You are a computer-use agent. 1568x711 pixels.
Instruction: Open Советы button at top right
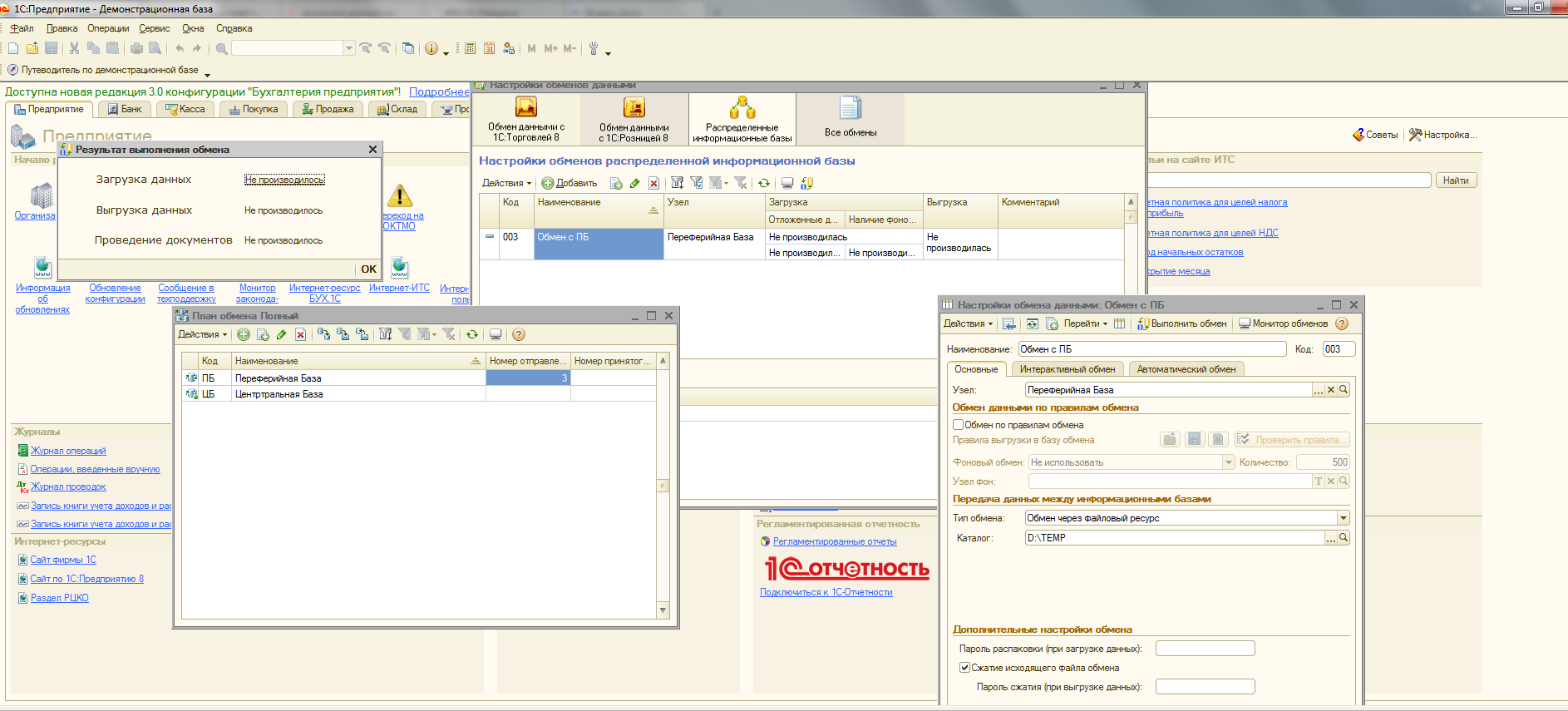1376,135
